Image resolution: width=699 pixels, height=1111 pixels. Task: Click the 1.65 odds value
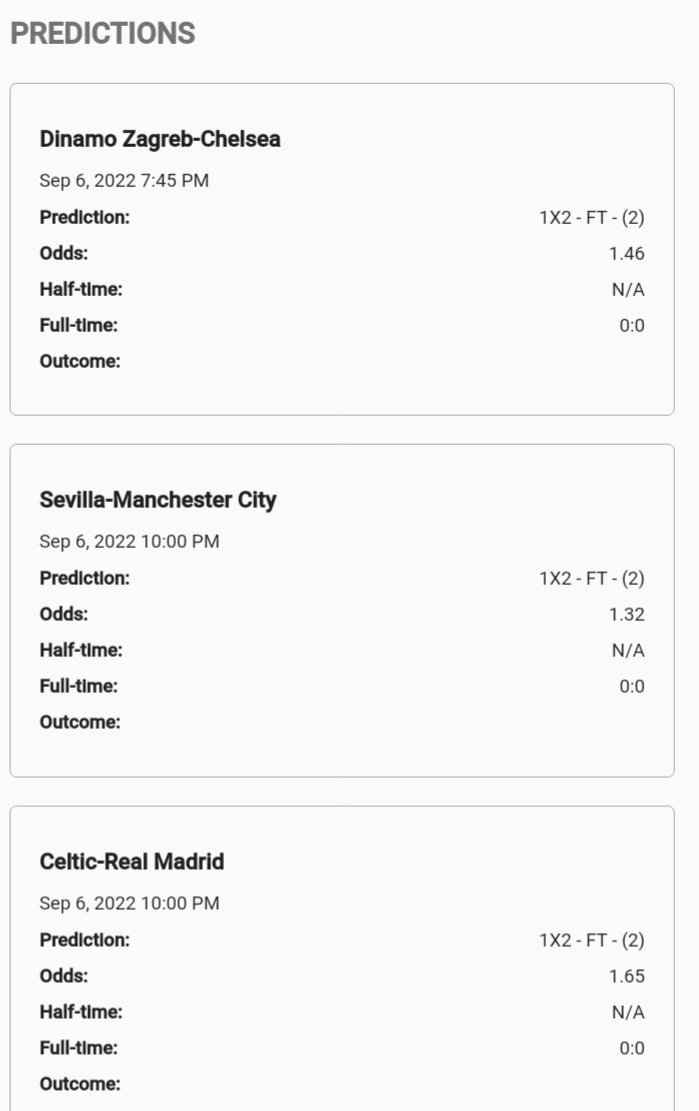(627, 976)
